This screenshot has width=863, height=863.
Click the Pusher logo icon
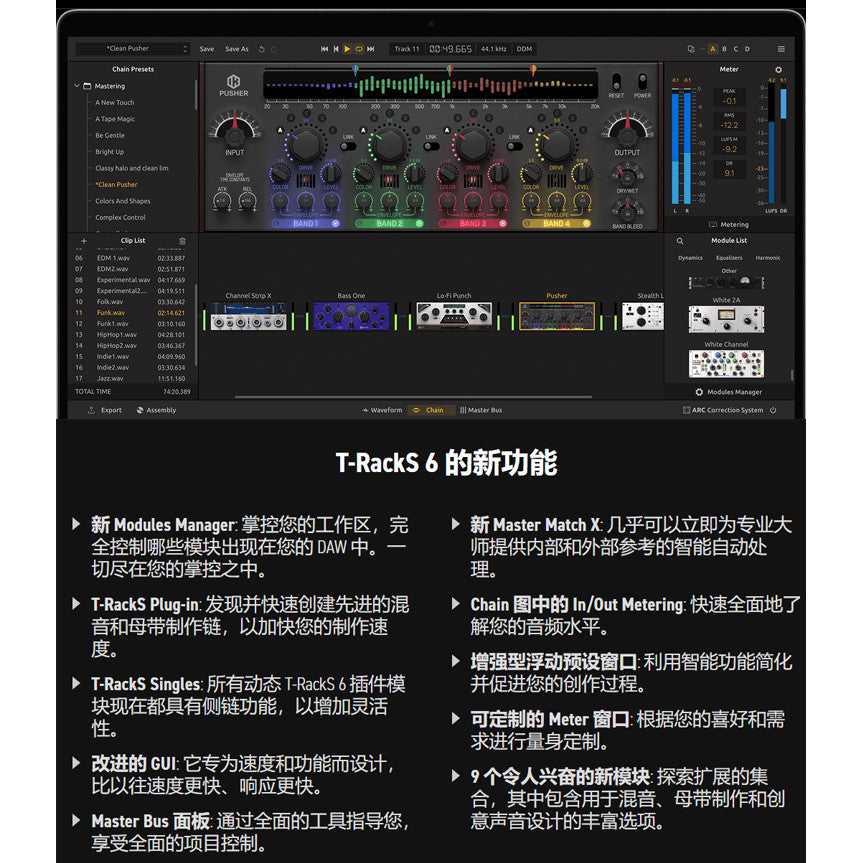[x=233, y=81]
